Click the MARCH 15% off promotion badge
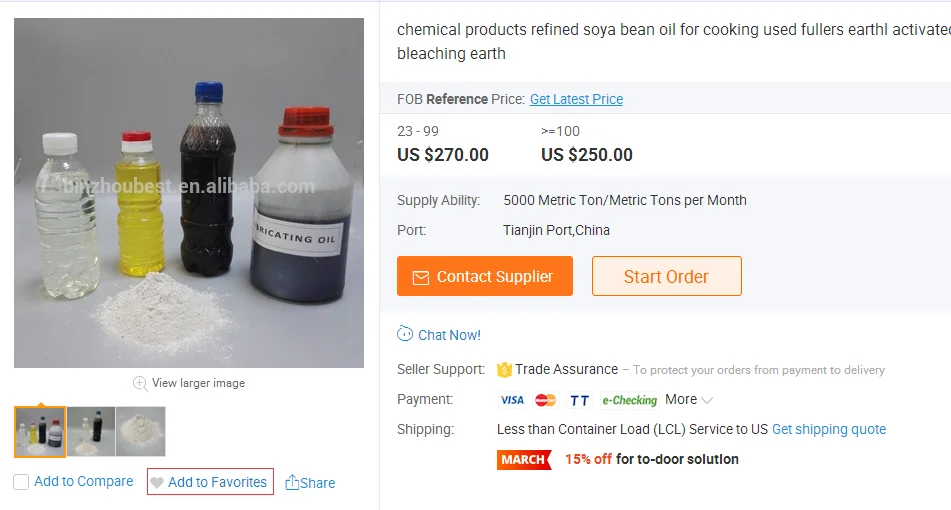 pos(524,459)
